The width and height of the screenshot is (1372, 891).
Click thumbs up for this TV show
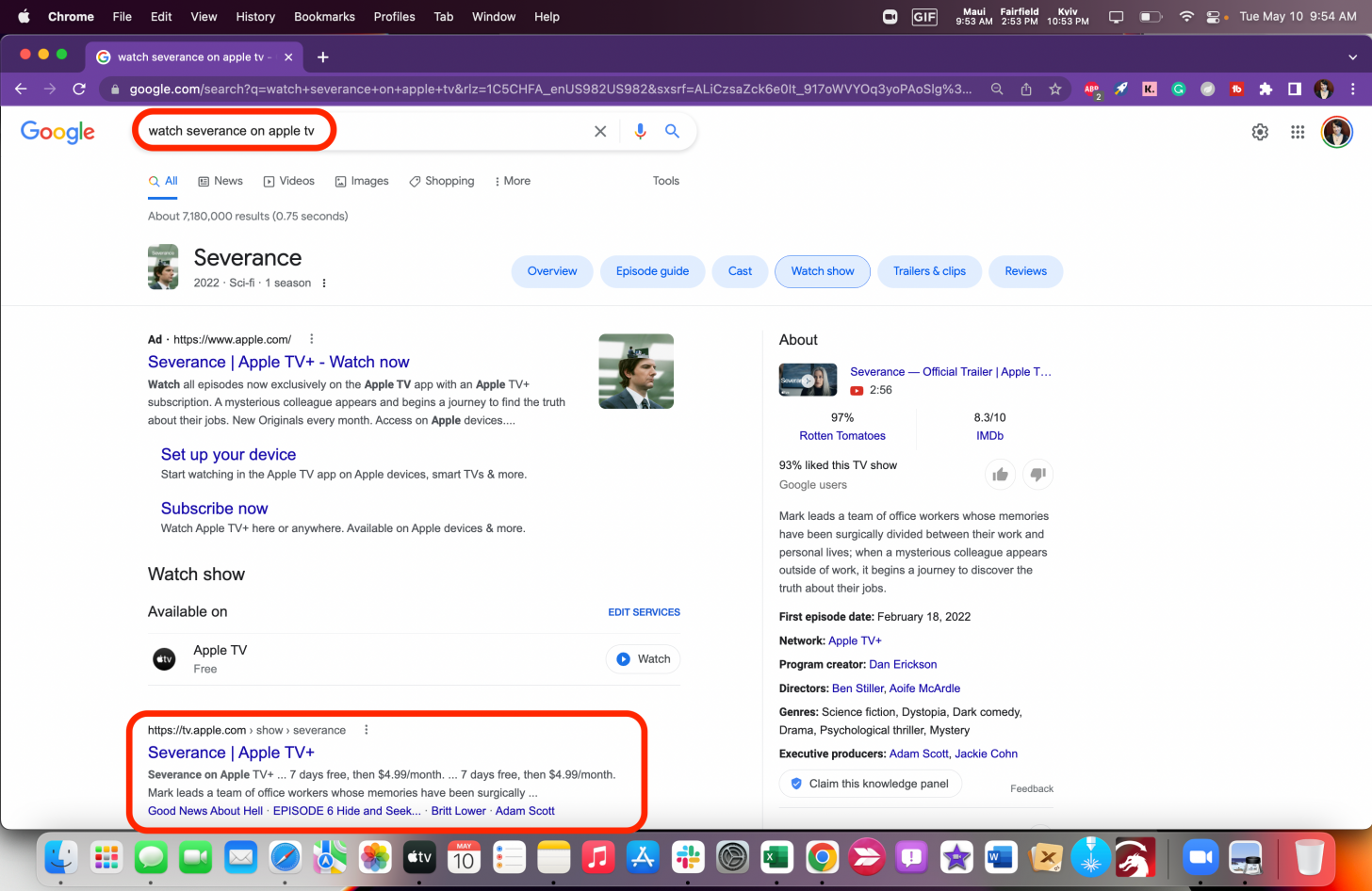coord(1000,474)
